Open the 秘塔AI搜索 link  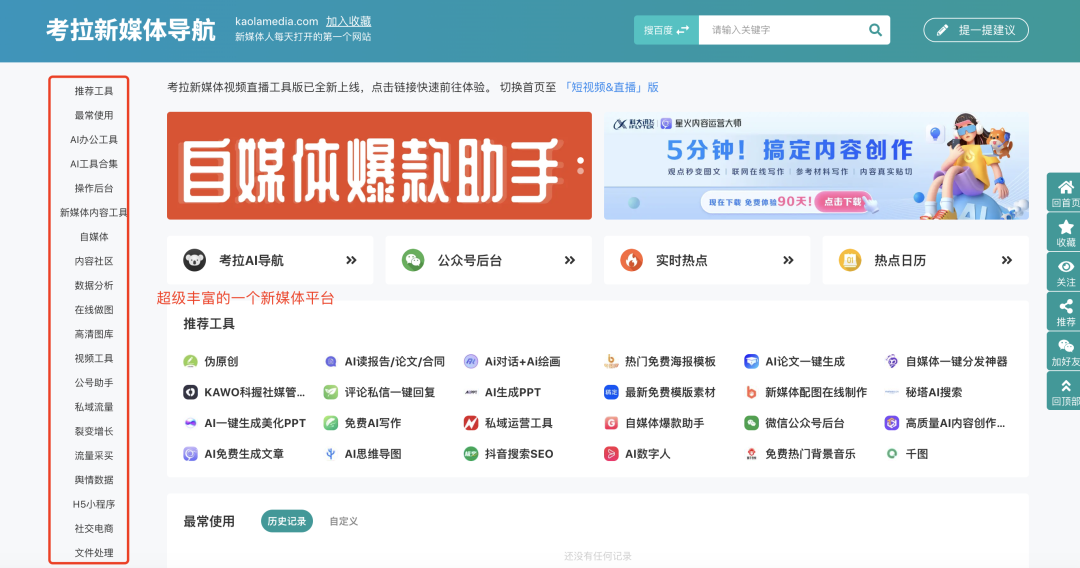934,392
